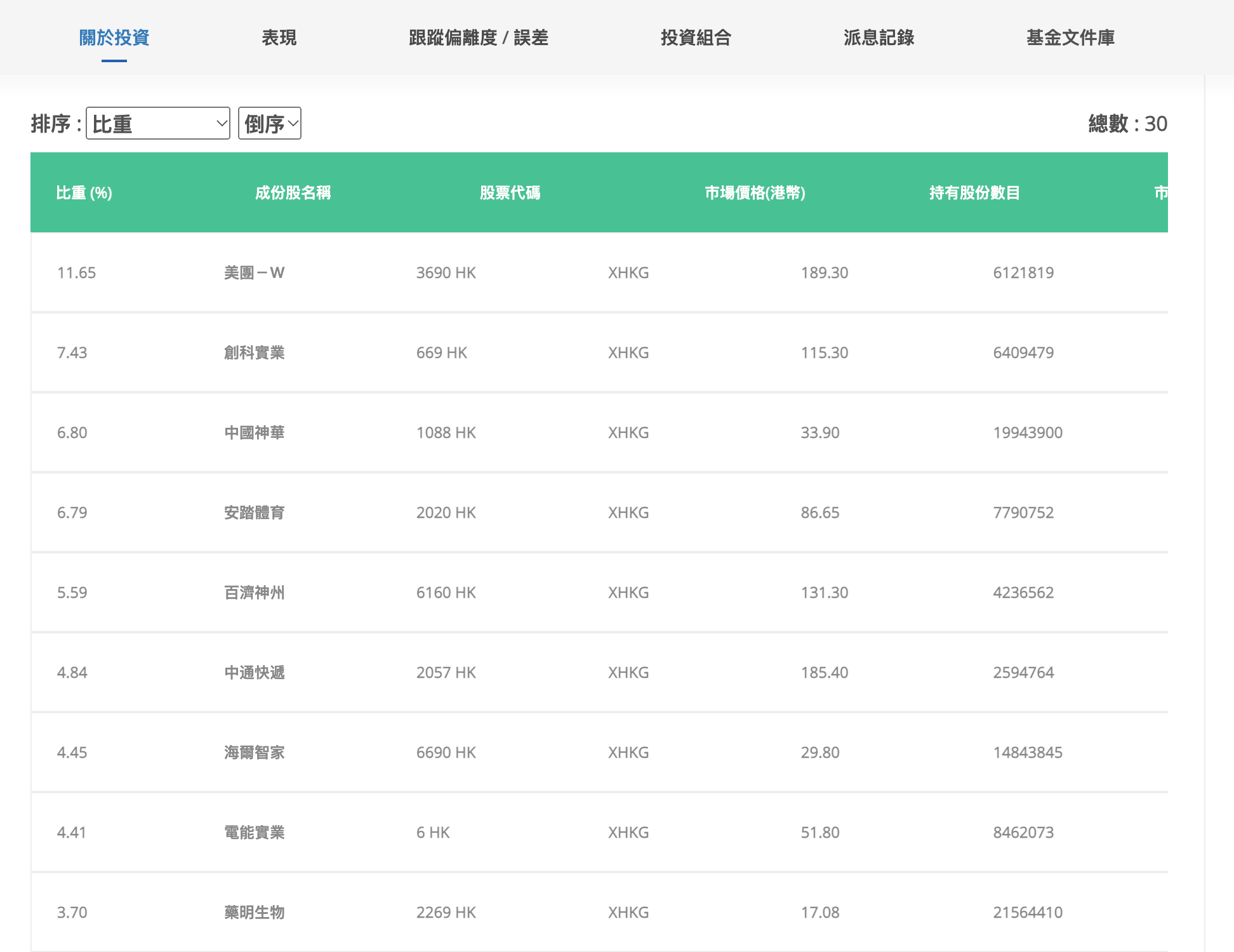Click the 4.45 weighting value
1234x952 pixels.
point(72,753)
